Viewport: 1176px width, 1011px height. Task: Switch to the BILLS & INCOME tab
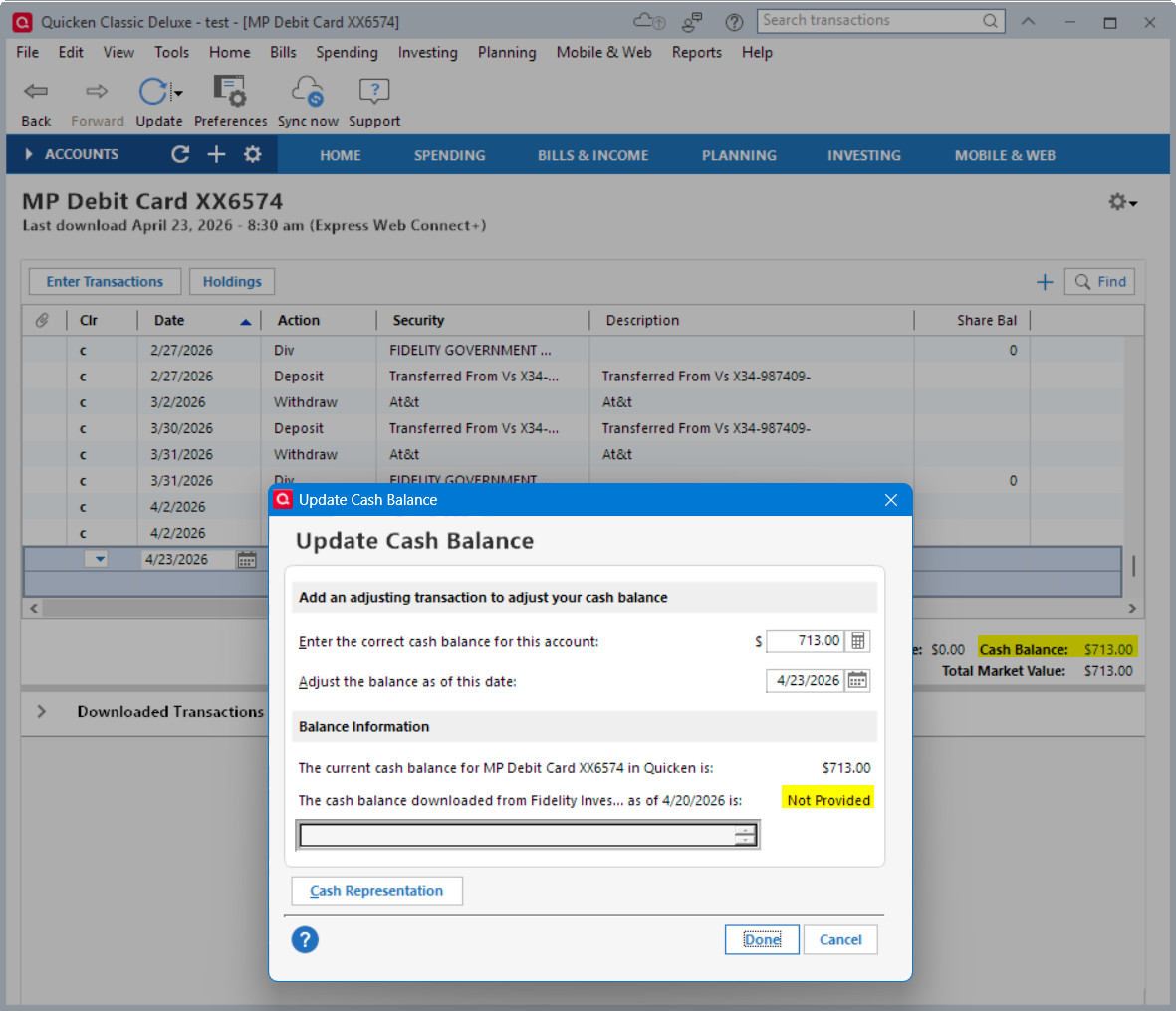click(x=592, y=156)
